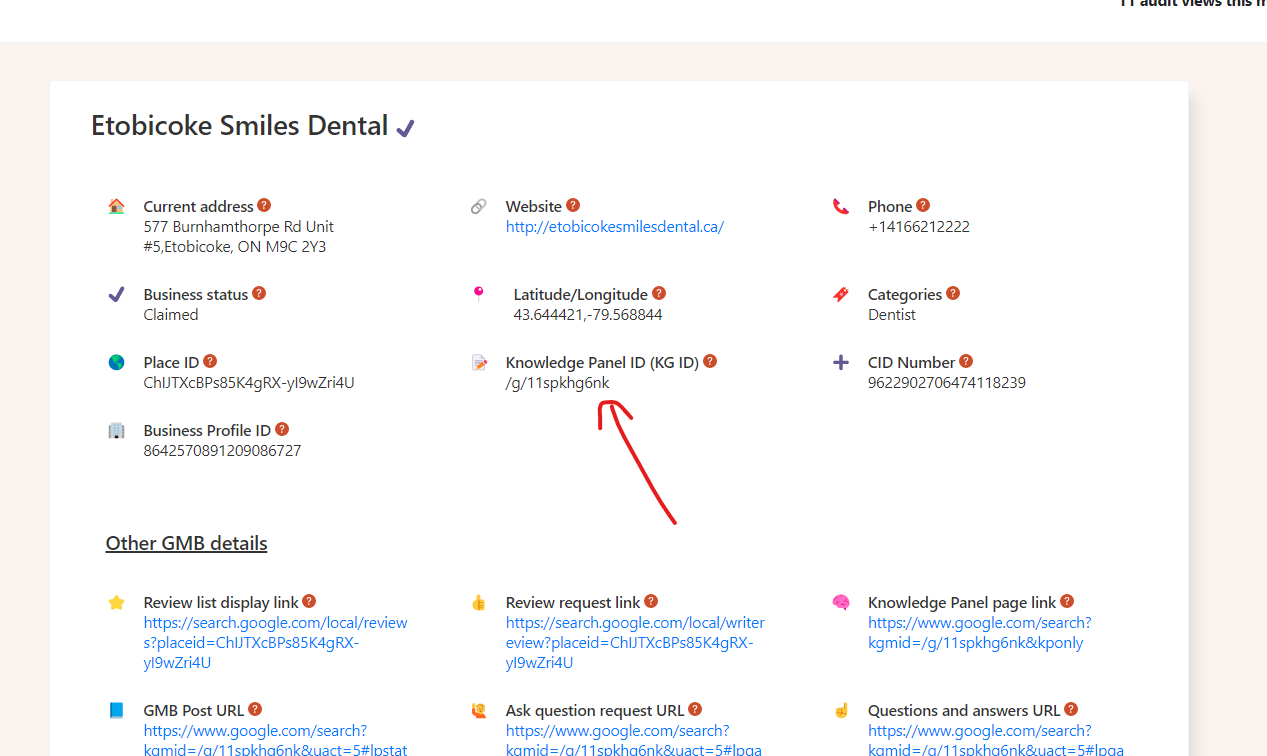Viewport: 1267px width, 756px height.
Task: Click the chain-link icon next to Website
Action: click(x=479, y=205)
